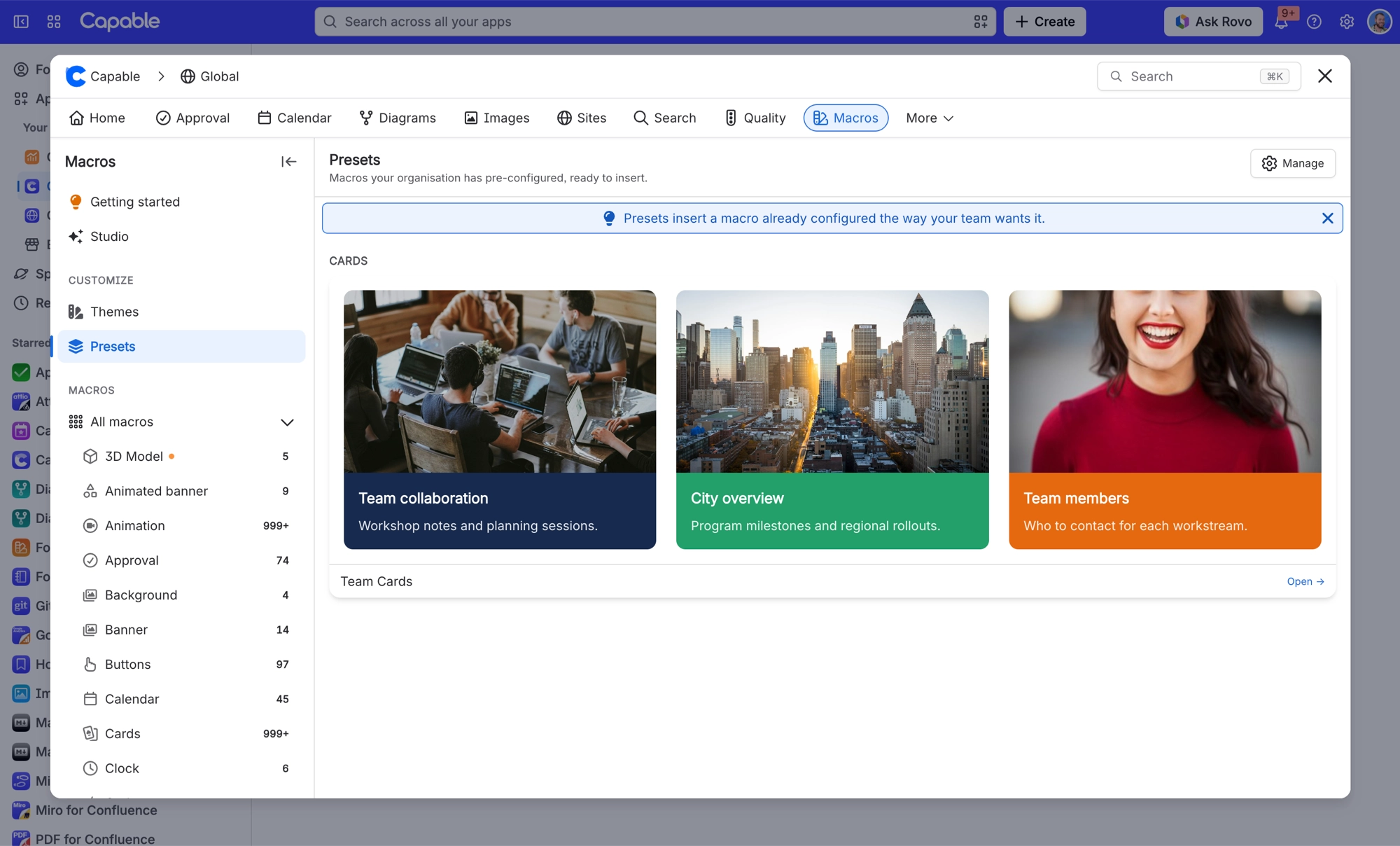The image size is (1400, 846).
Task: Switch to the Sites tab
Action: coord(582,118)
